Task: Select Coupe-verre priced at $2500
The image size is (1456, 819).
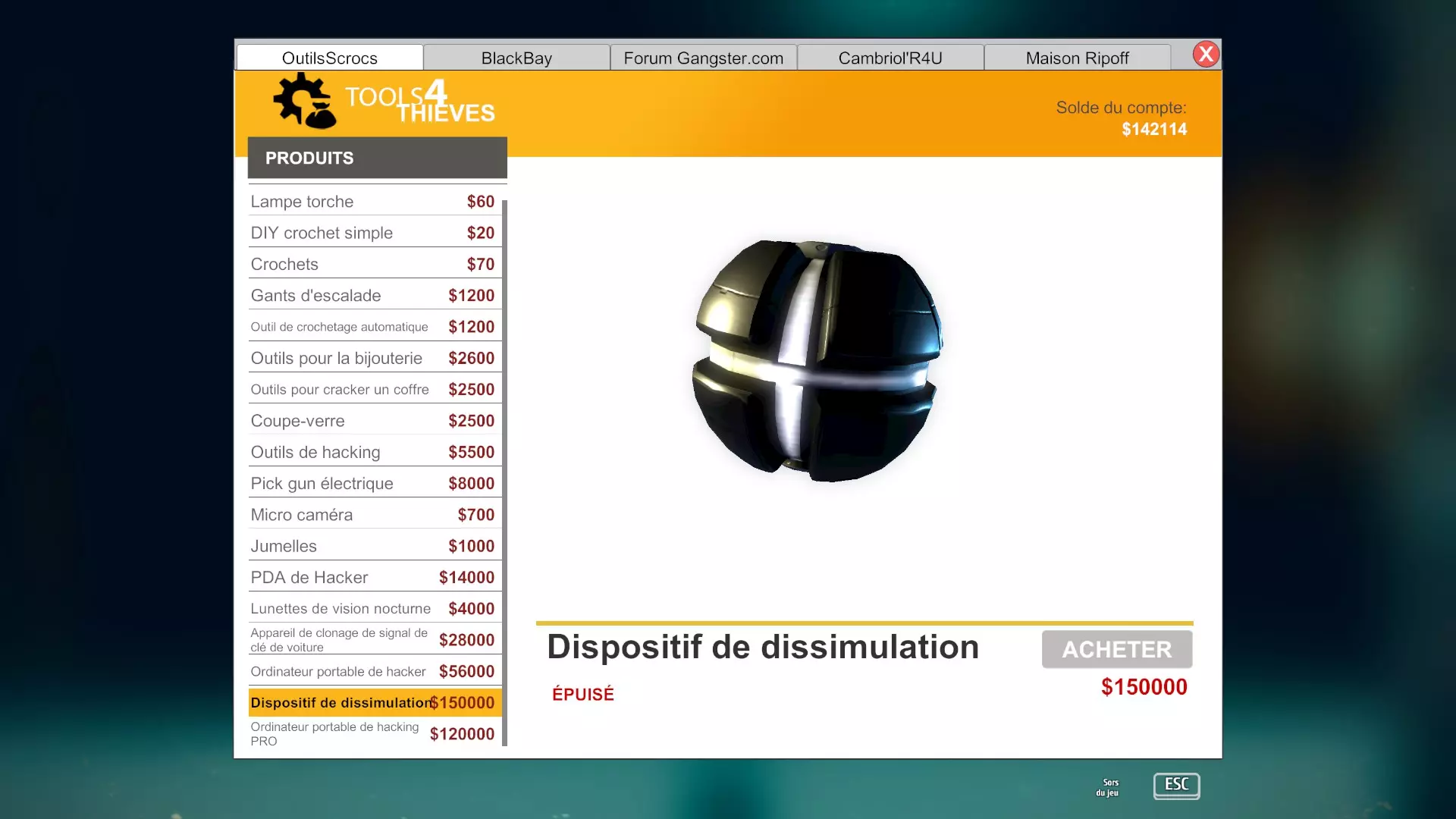Action: click(373, 421)
